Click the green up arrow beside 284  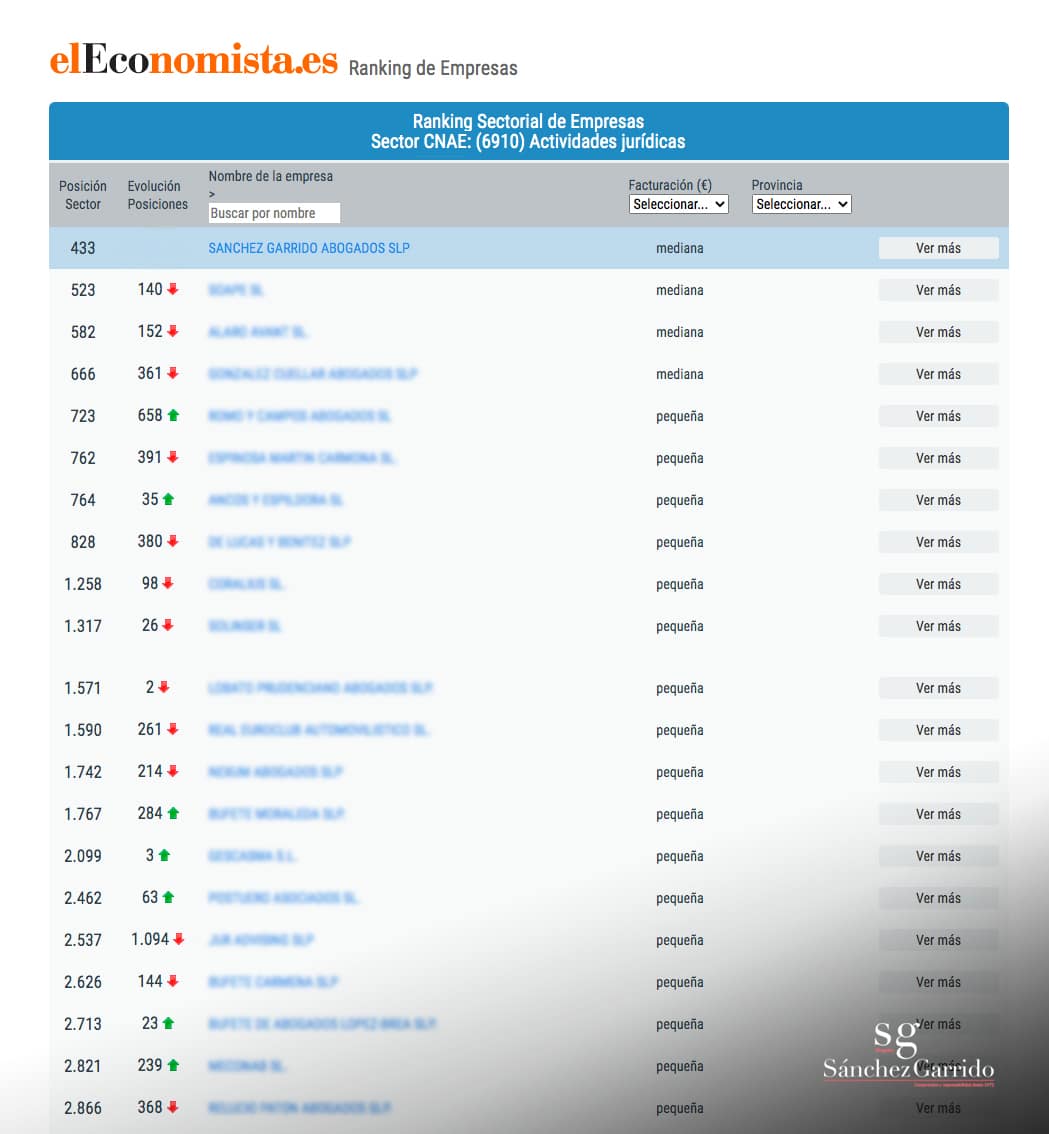[173, 813]
